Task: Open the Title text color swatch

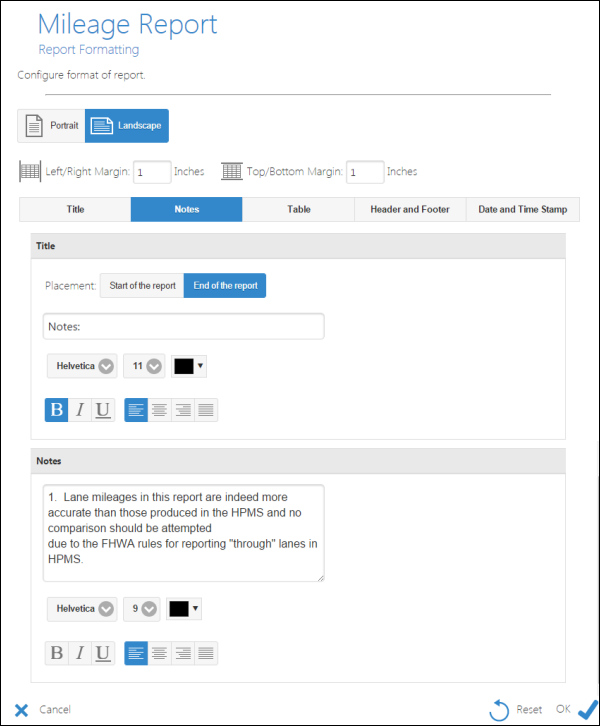Action: pyautogui.click(x=188, y=366)
